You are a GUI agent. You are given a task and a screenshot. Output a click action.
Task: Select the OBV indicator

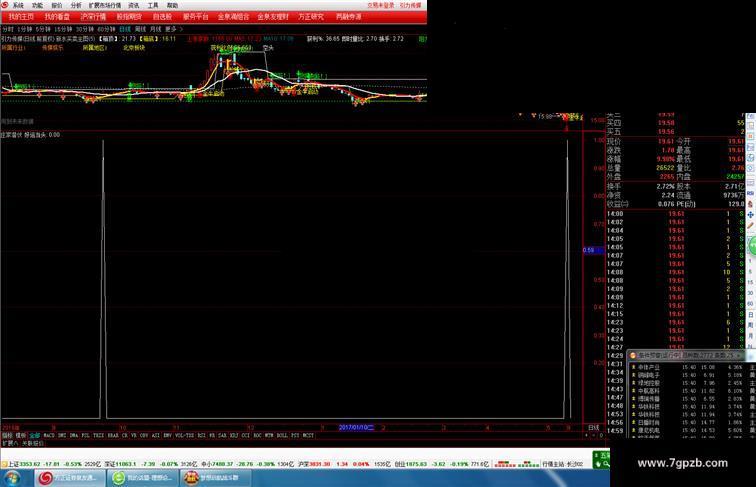[144, 435]
